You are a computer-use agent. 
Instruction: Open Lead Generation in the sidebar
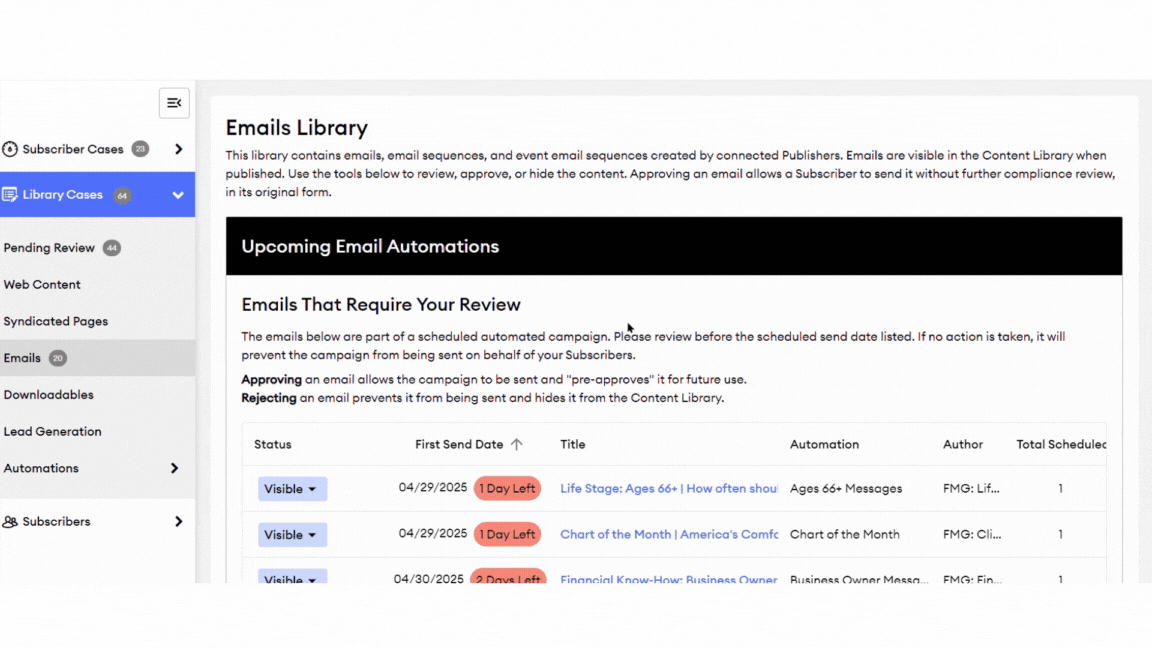click(52, 432)
